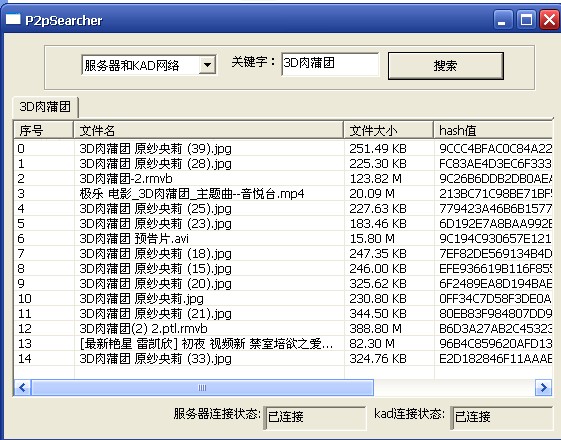The width and height of the screenshot is (561, 440).
Task: Click the scrollbar left arrow
Action: 23,387
